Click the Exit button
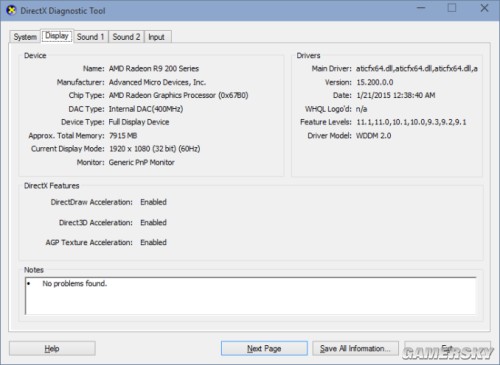This screenshot has width=500, height=365. click(x=447, y=349)
